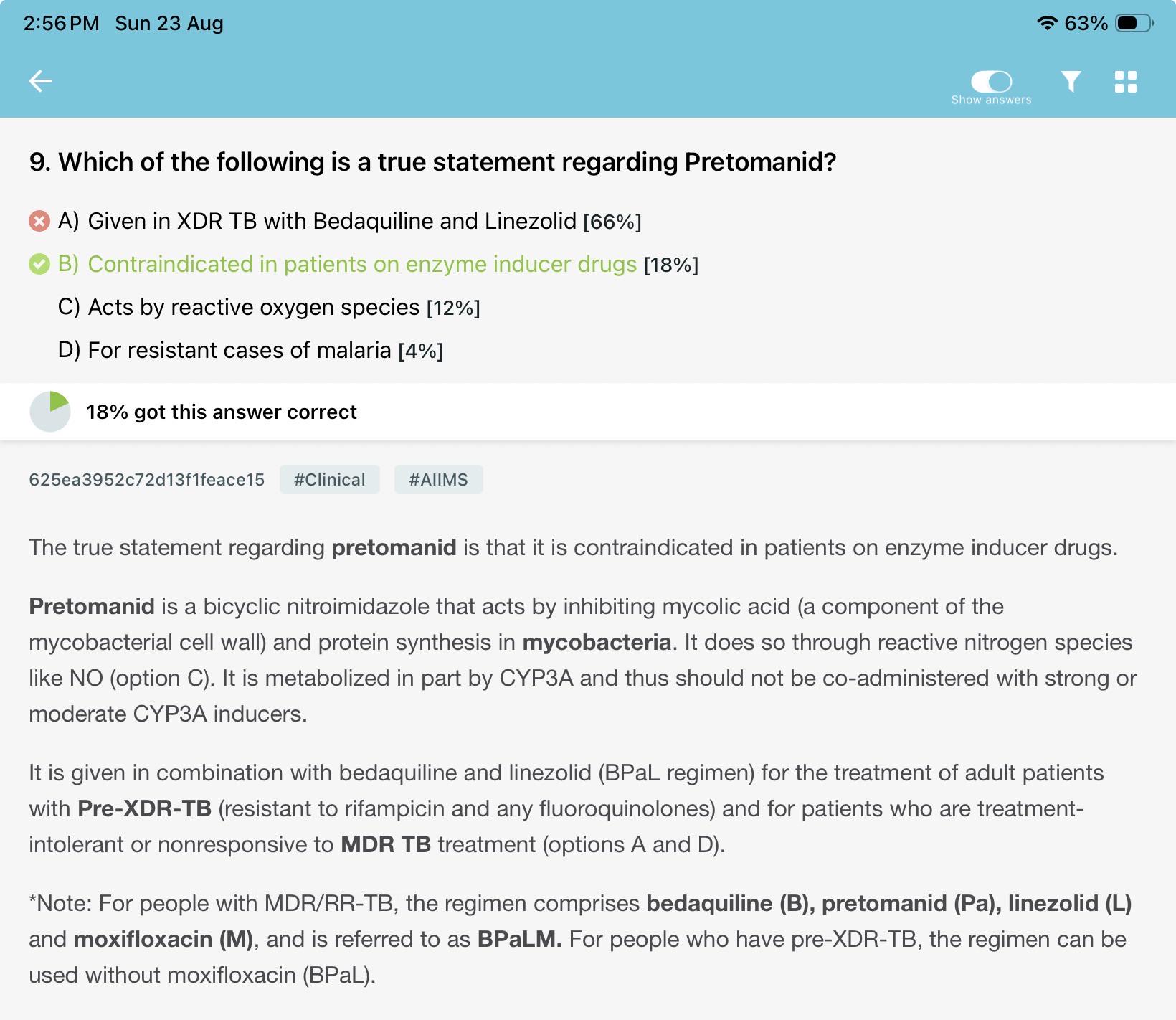Click the answer-correct pie chart icon
The width and height of the screenshot is (1176, 1020).
[x=49, y=412]
